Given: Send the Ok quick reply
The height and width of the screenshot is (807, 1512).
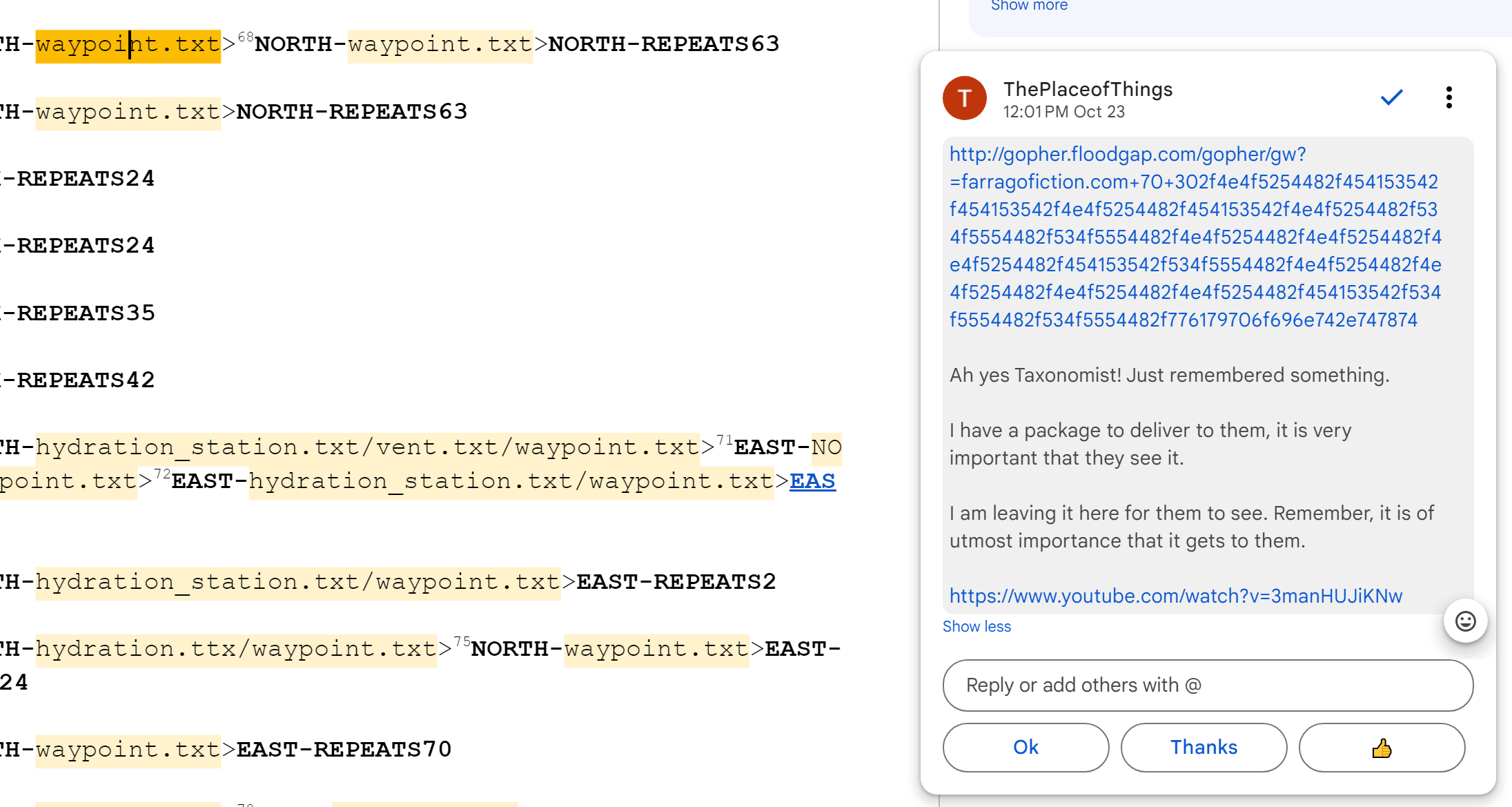Looking at the screenshot, I should click(x=1025, y=748).
